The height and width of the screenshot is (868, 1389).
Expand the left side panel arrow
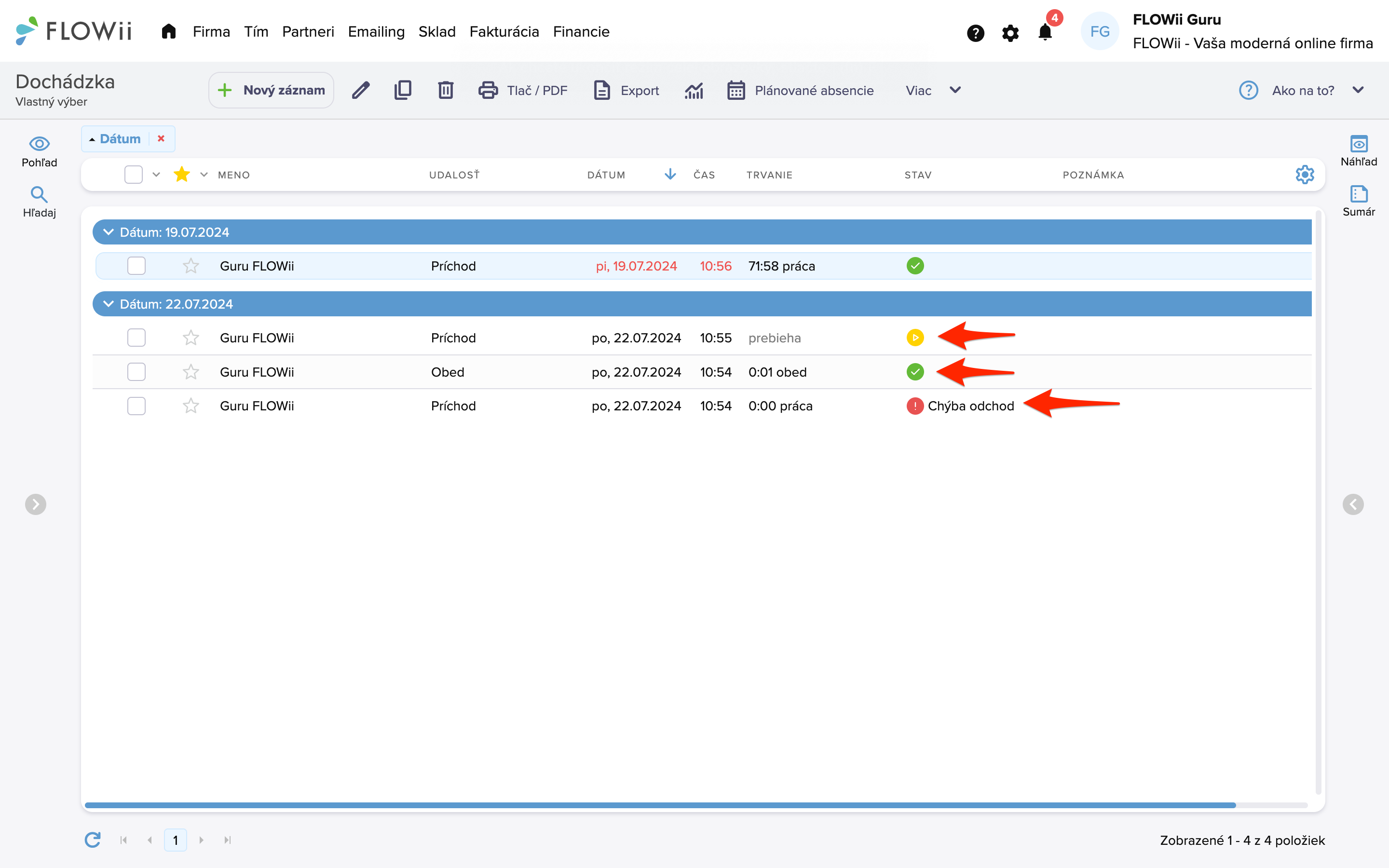tap(36, 504)
